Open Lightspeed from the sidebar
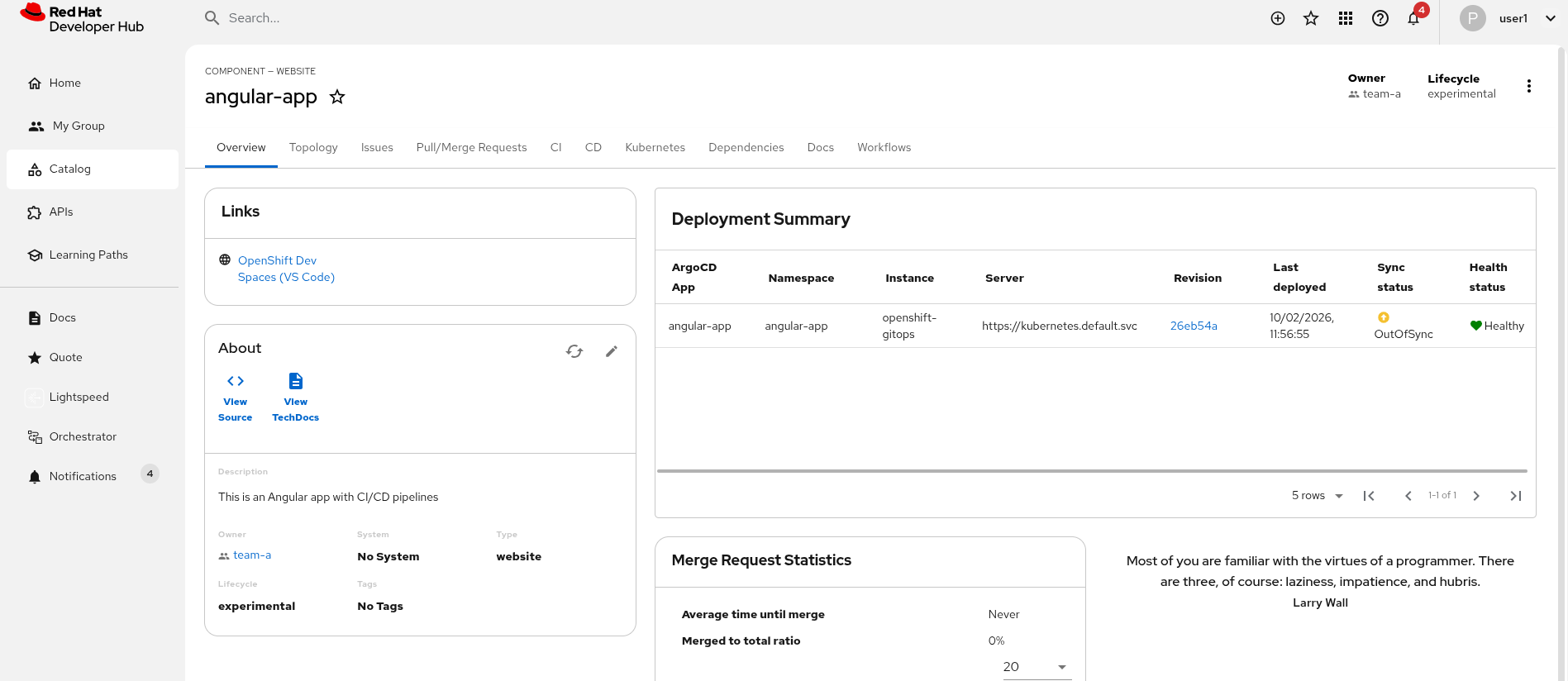The width and height of the screenshot is (1568, 681). pyautogui.click(x=93, y=397)
